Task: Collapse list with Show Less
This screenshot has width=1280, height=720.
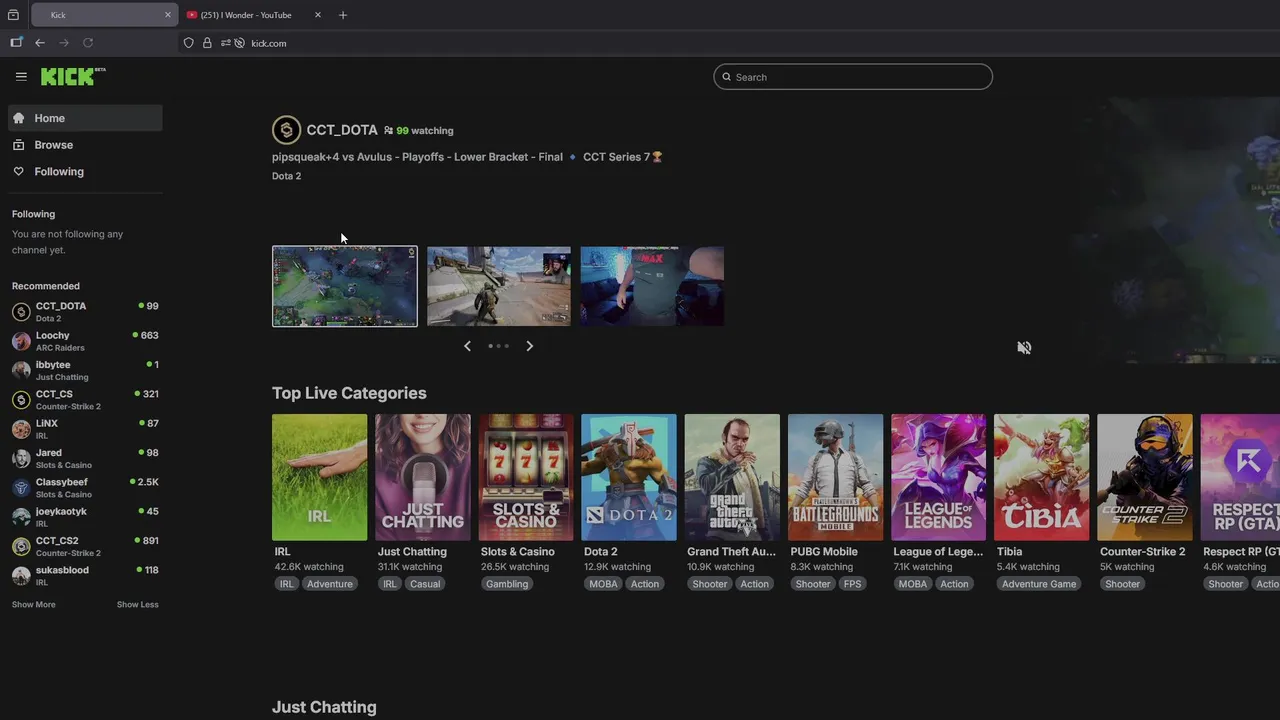Action: [x=137, y=604]
